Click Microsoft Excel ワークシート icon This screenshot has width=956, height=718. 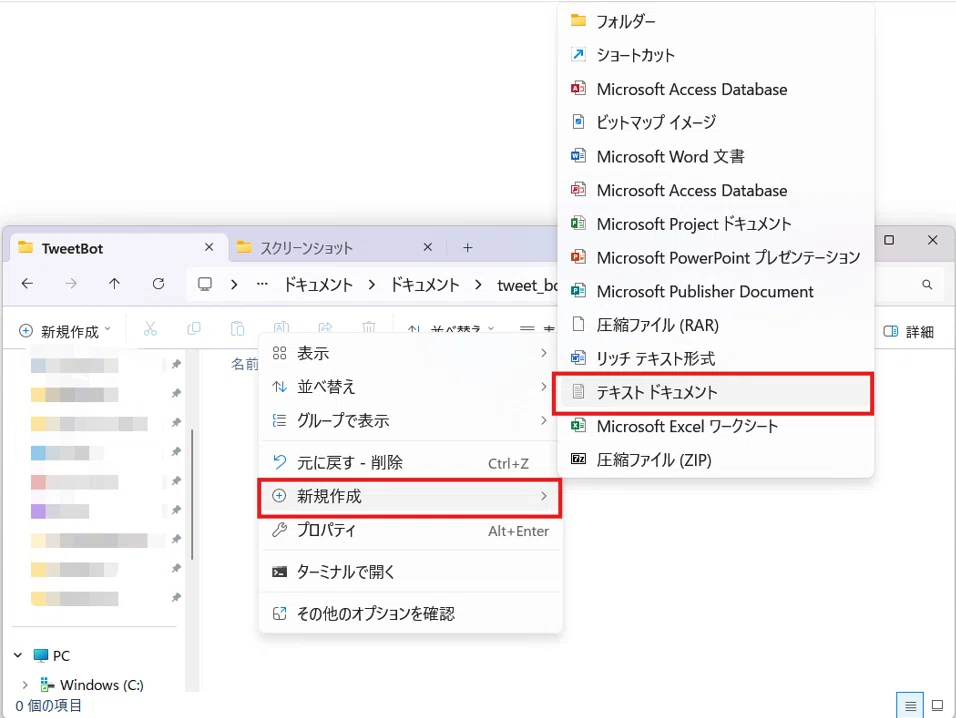[578, 425]
